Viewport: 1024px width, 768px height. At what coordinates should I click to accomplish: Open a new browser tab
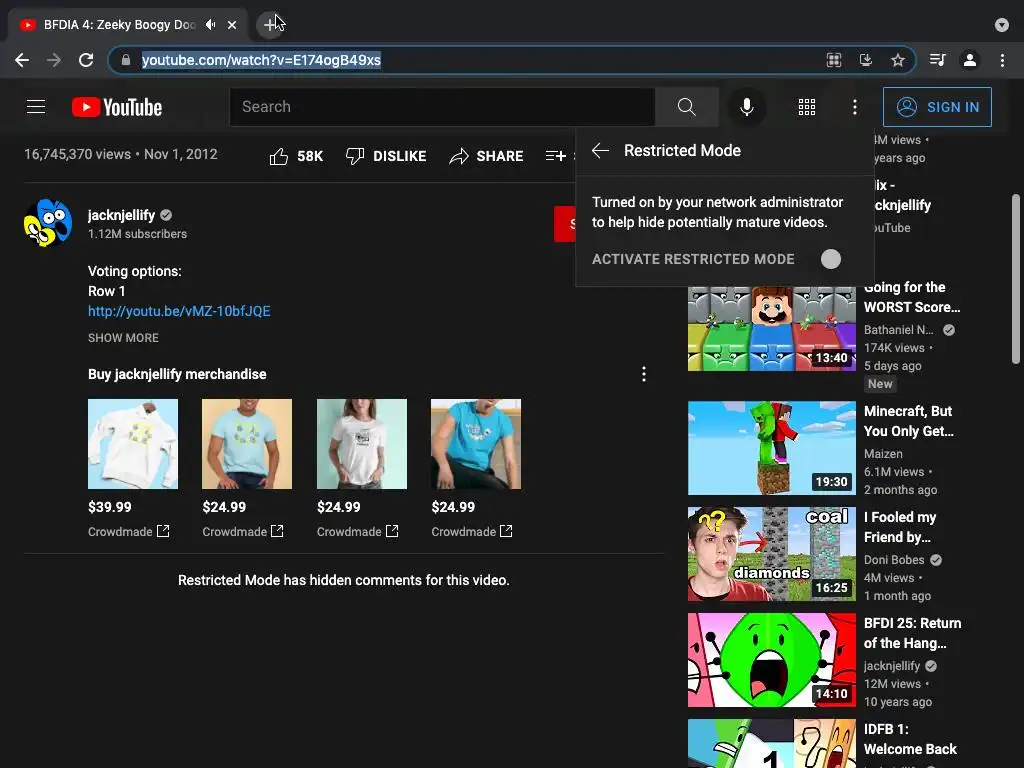pos(270,25)
